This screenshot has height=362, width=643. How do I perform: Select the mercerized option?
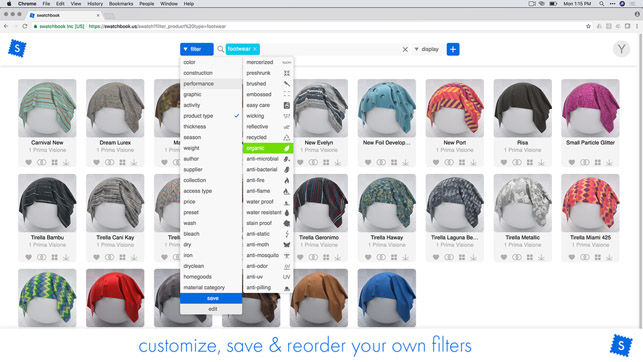coord(268,62)
